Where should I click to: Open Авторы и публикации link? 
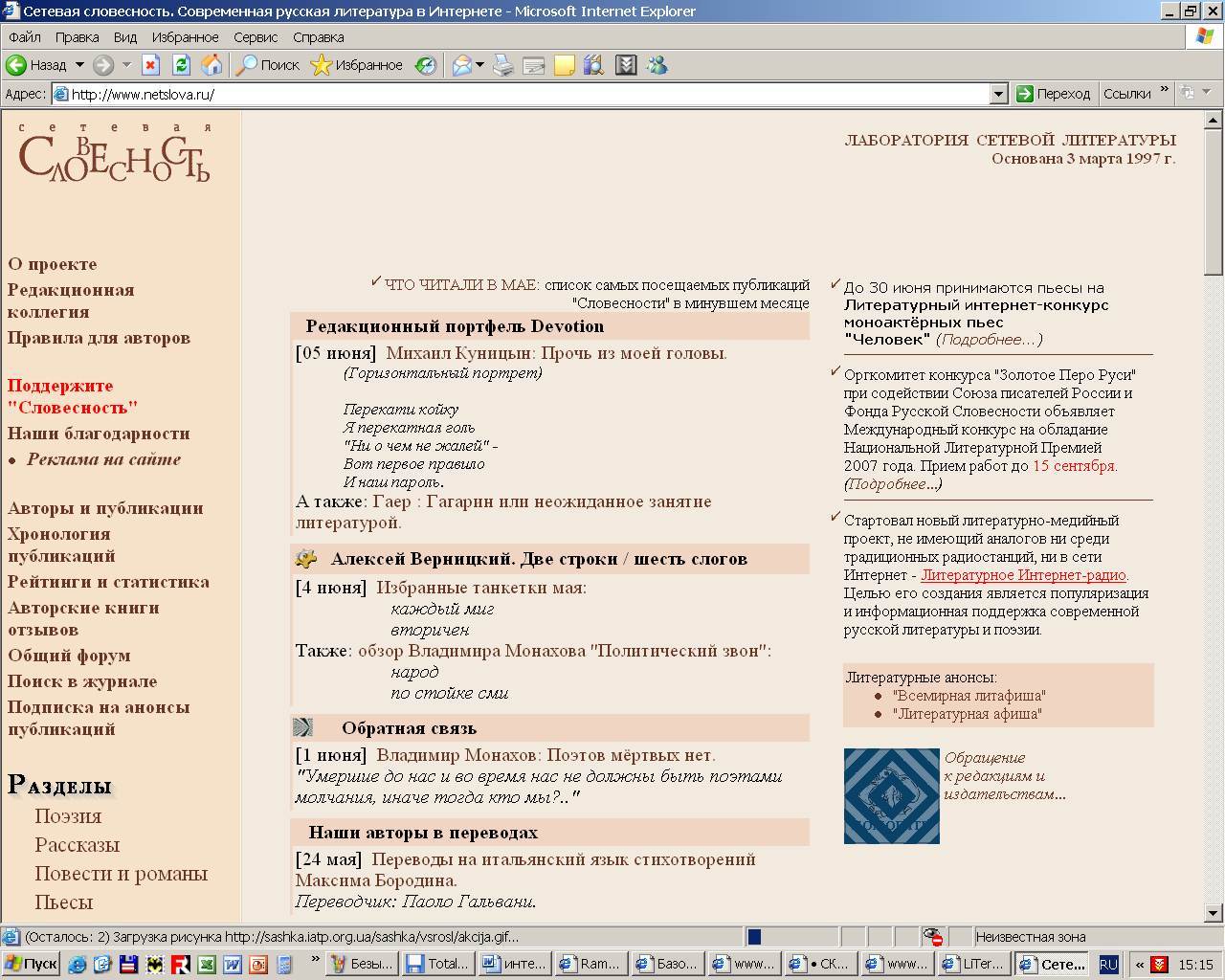105,508
